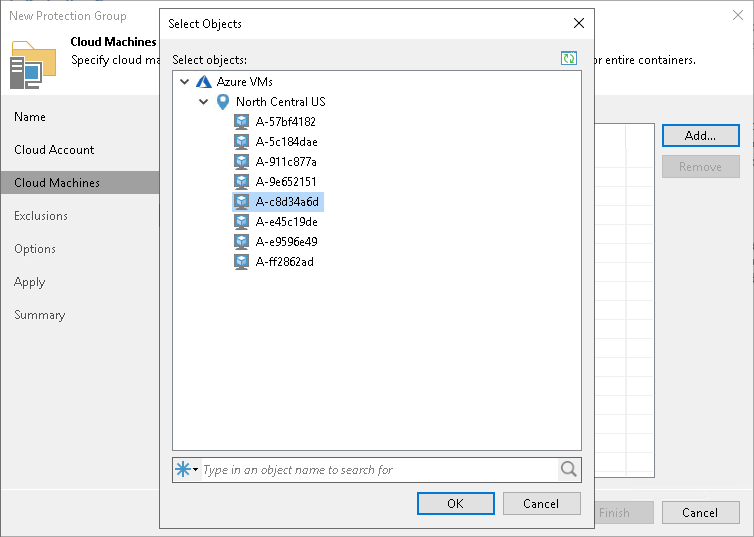Select VM A-911c877a in the tree

point(286,162)
